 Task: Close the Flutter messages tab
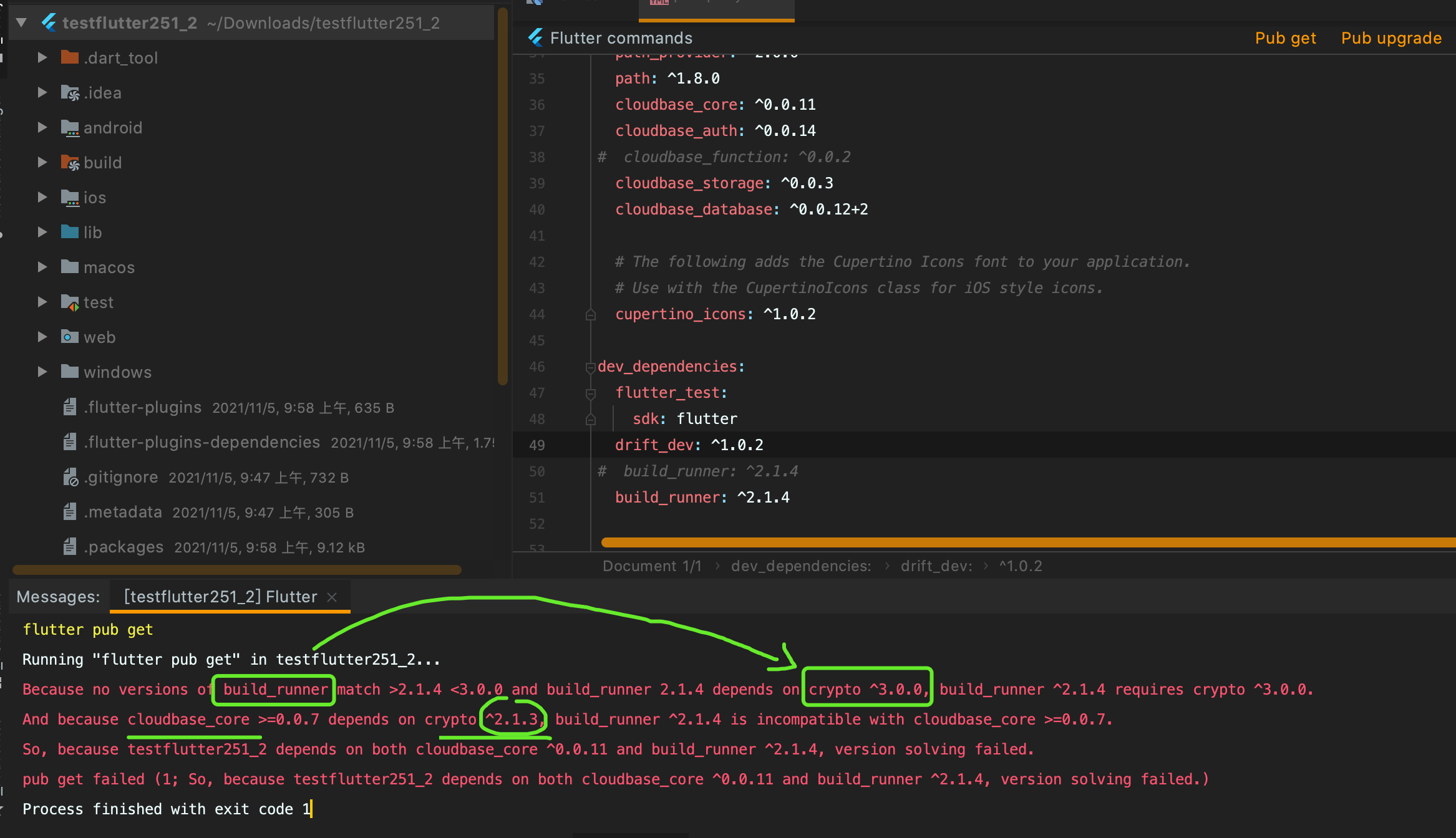(x=332, y=597)
